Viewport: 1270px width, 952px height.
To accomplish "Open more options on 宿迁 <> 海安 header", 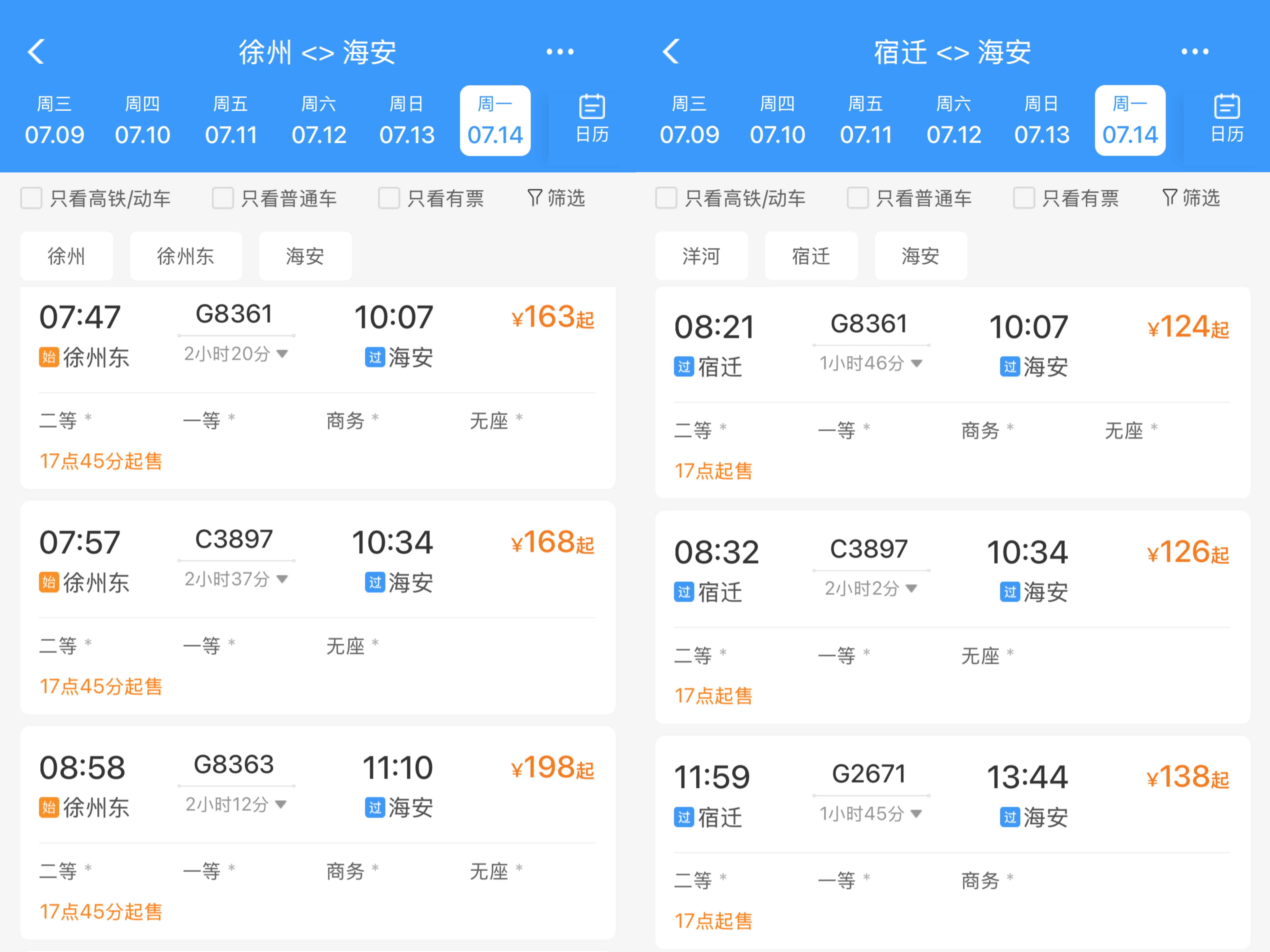I will [x=1195, y=52].
